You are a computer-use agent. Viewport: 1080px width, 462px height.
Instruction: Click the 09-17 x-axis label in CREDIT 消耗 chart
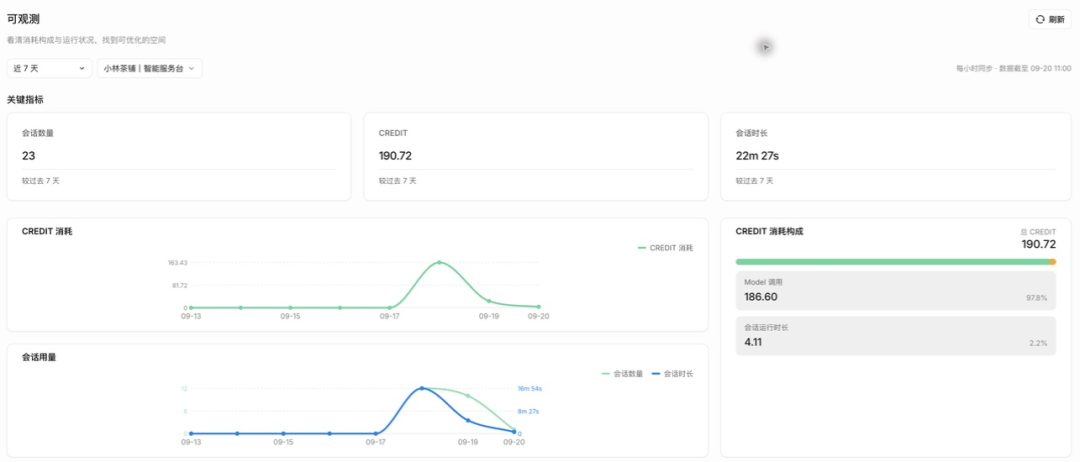click(389, 316)
